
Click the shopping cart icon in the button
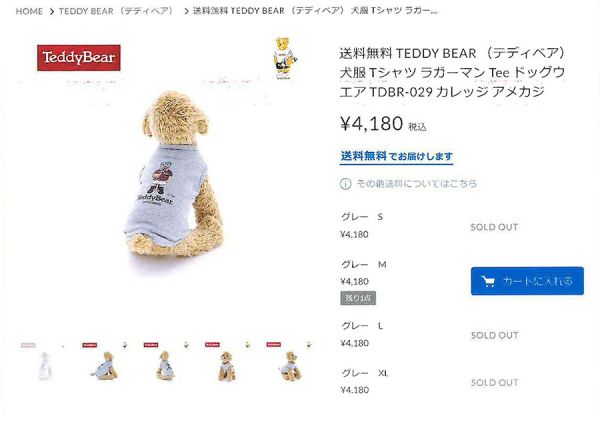point(488,282)
